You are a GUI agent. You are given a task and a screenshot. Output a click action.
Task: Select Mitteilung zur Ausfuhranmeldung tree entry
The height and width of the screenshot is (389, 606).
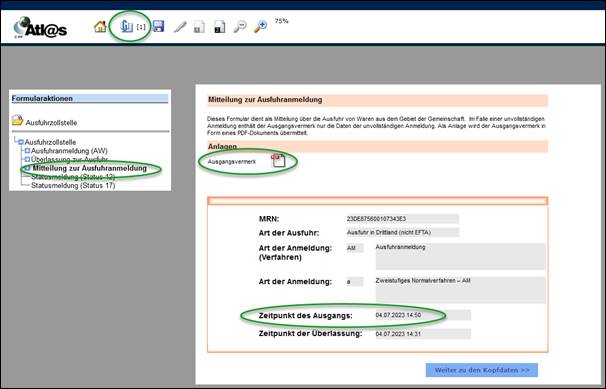point(90,168)
